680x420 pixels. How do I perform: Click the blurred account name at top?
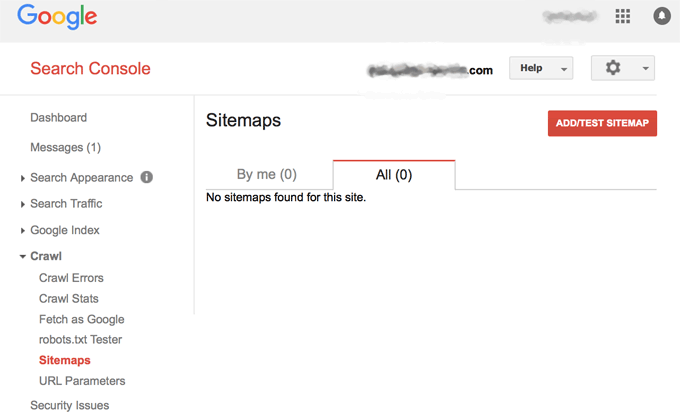570,16
